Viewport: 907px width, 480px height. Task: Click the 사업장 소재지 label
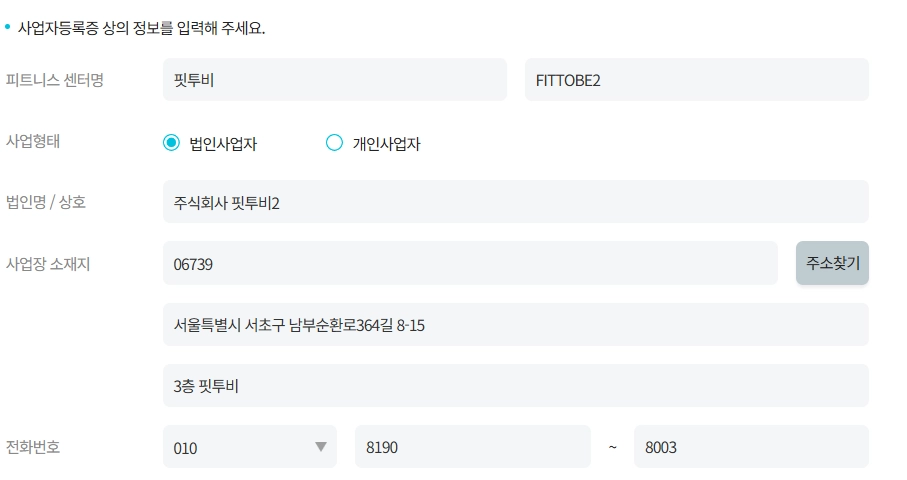tap(48, 263)
